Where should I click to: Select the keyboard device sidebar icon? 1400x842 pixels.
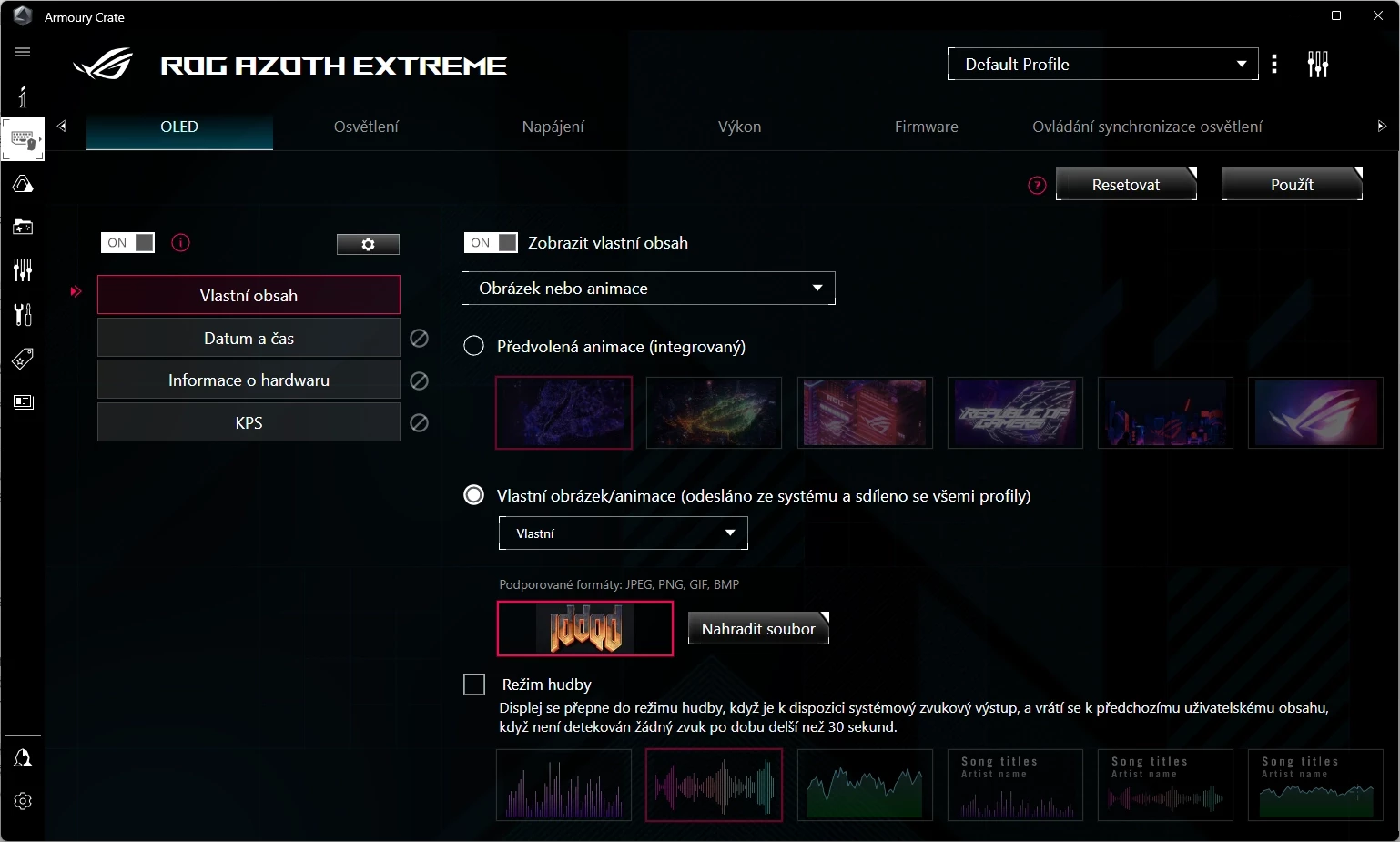tap(23, 139)
